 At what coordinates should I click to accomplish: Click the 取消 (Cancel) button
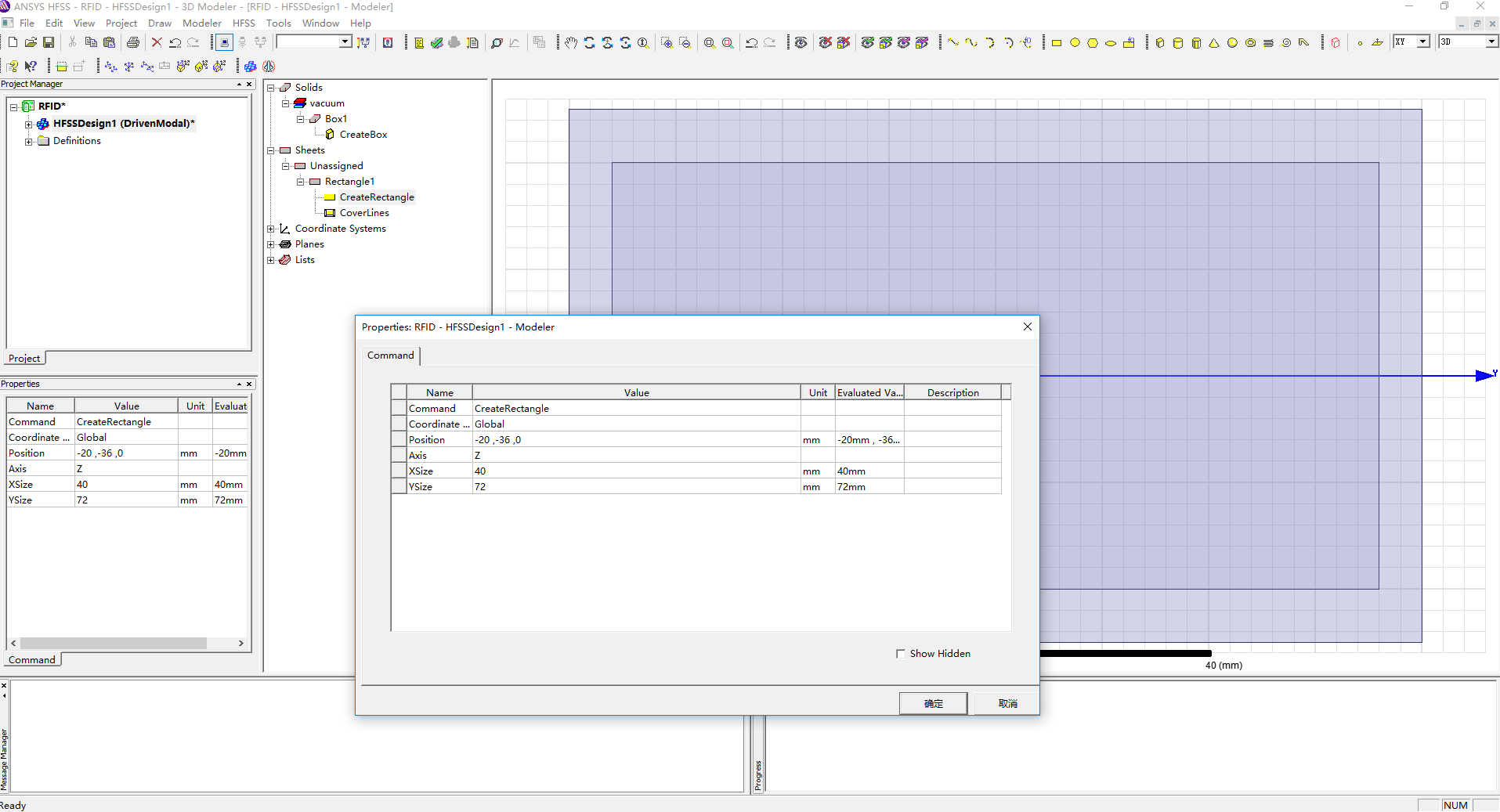[1007, 703]
